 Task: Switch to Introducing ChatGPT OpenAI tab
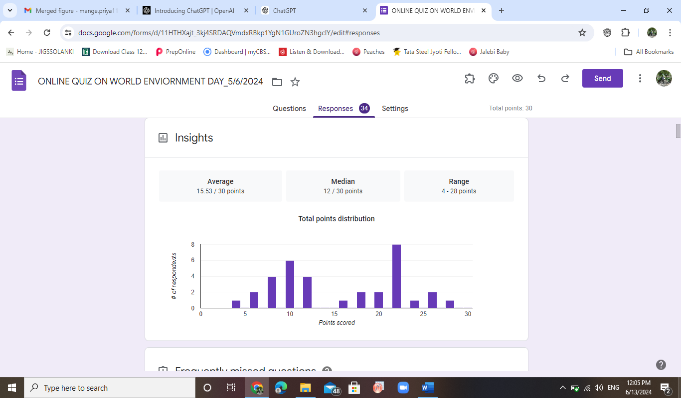[x=194, y=10]
